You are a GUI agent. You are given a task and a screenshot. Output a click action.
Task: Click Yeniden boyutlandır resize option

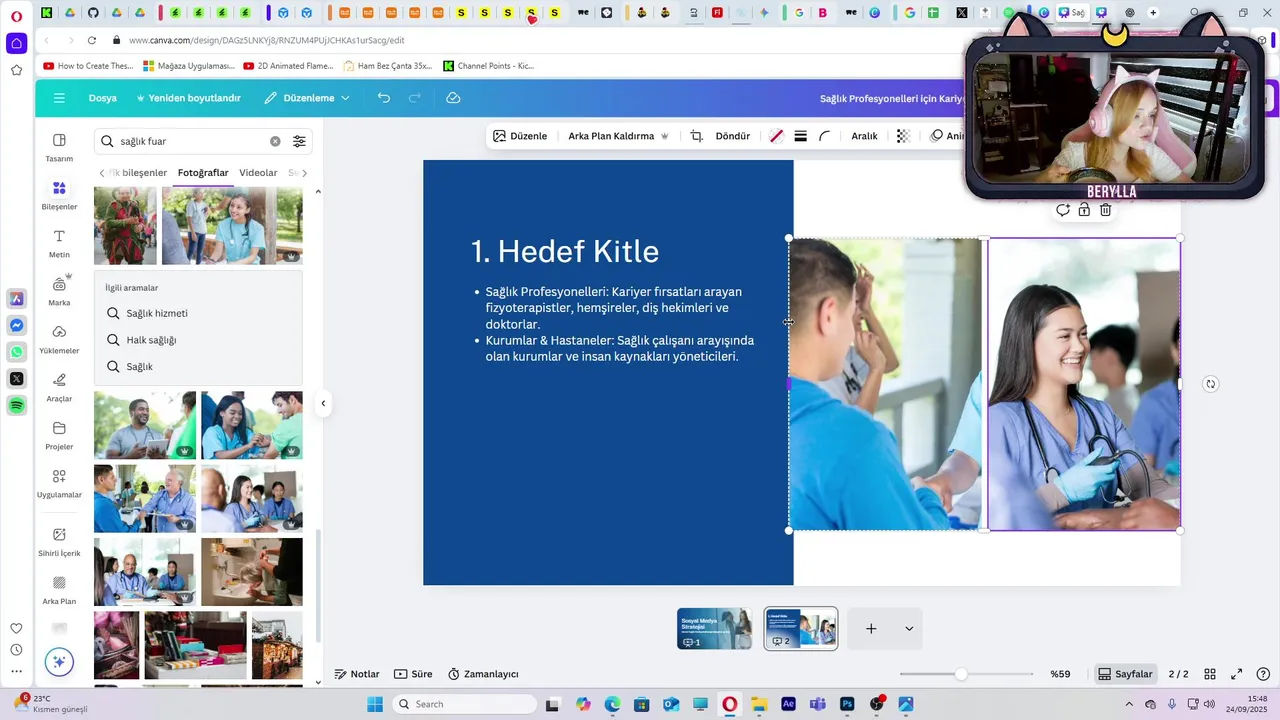pos(188,98)
